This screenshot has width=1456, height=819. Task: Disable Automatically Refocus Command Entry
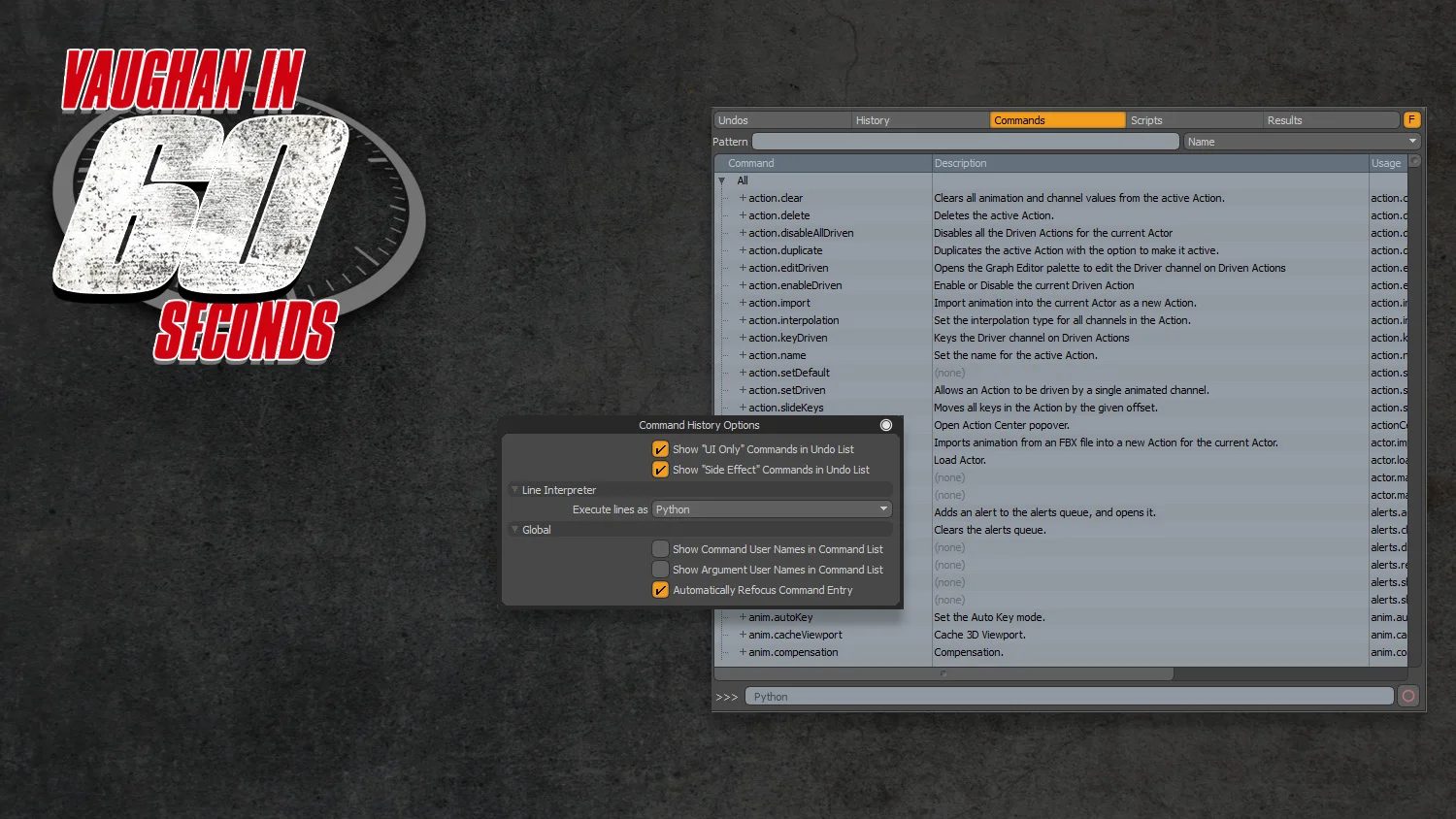[660, 590]
